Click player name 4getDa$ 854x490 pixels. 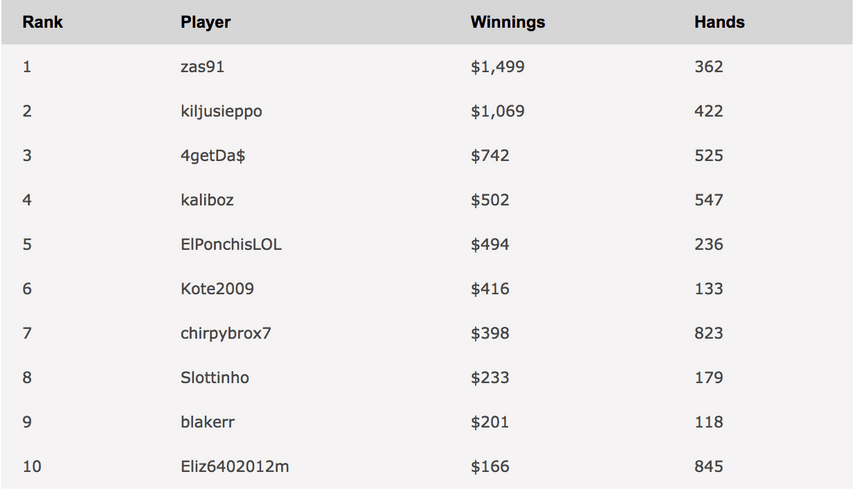(x=213, y=156)
